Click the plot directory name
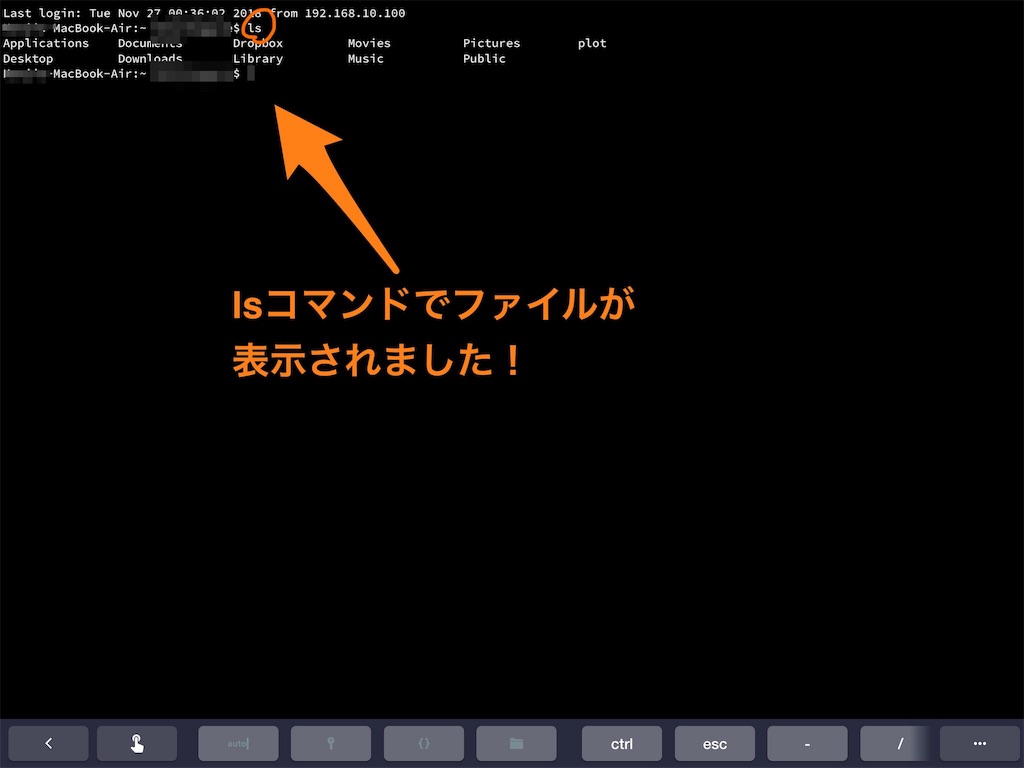Viewport: 1024px width, 768px height. [x=591, y=43]
